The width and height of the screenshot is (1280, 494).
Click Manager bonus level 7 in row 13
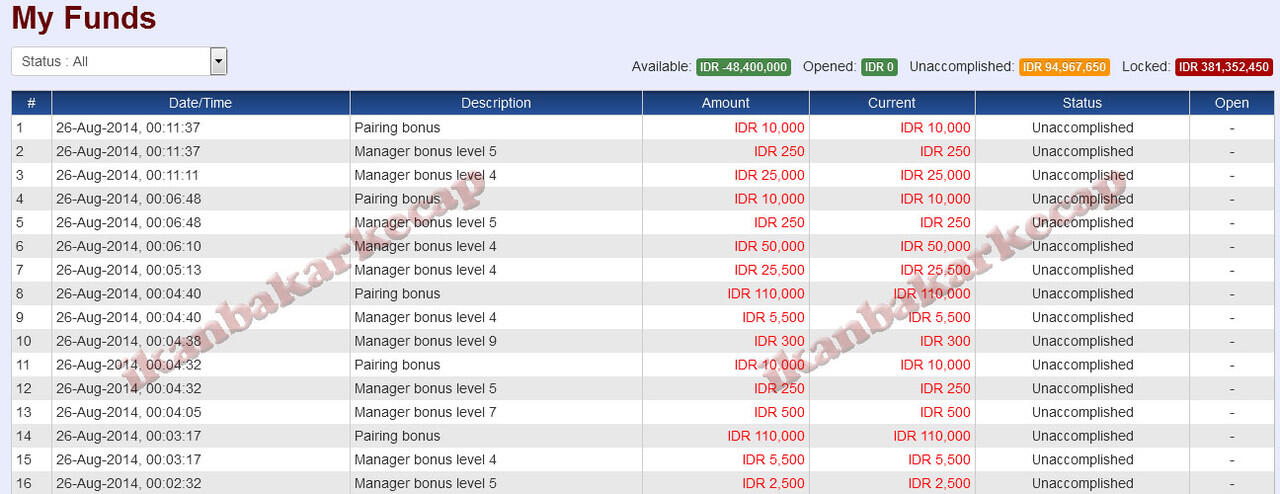(x=425, y=412)
